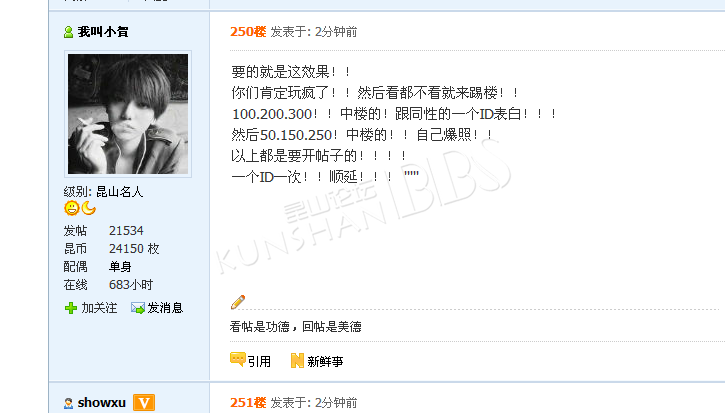
Task: Open the profile of user 我叫小贺
Action: coord(103,32)
